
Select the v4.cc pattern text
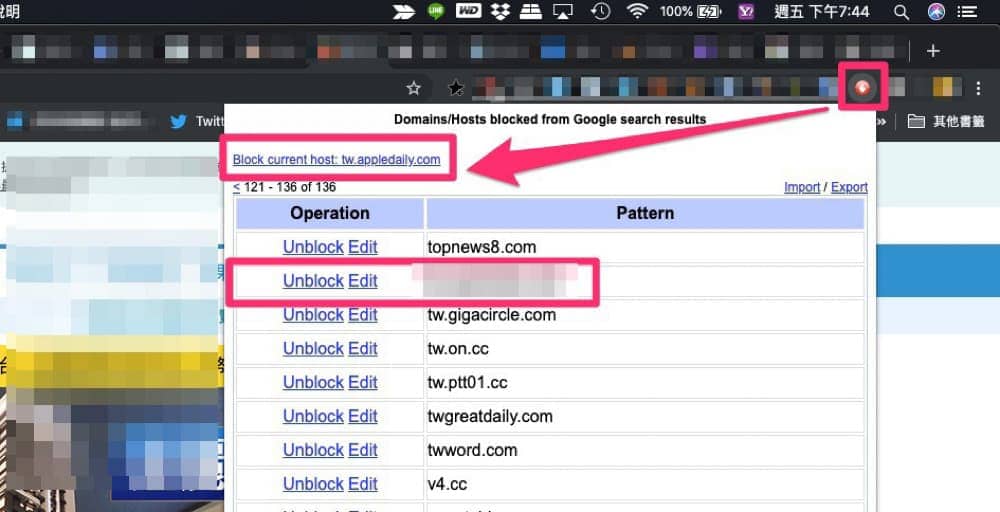coord(447,483)
